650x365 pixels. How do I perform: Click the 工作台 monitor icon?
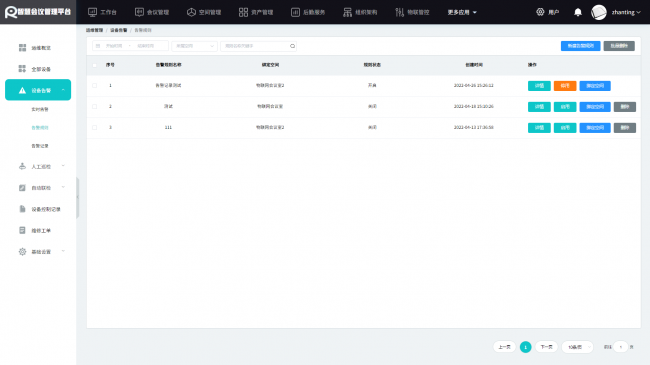(92, 12)
